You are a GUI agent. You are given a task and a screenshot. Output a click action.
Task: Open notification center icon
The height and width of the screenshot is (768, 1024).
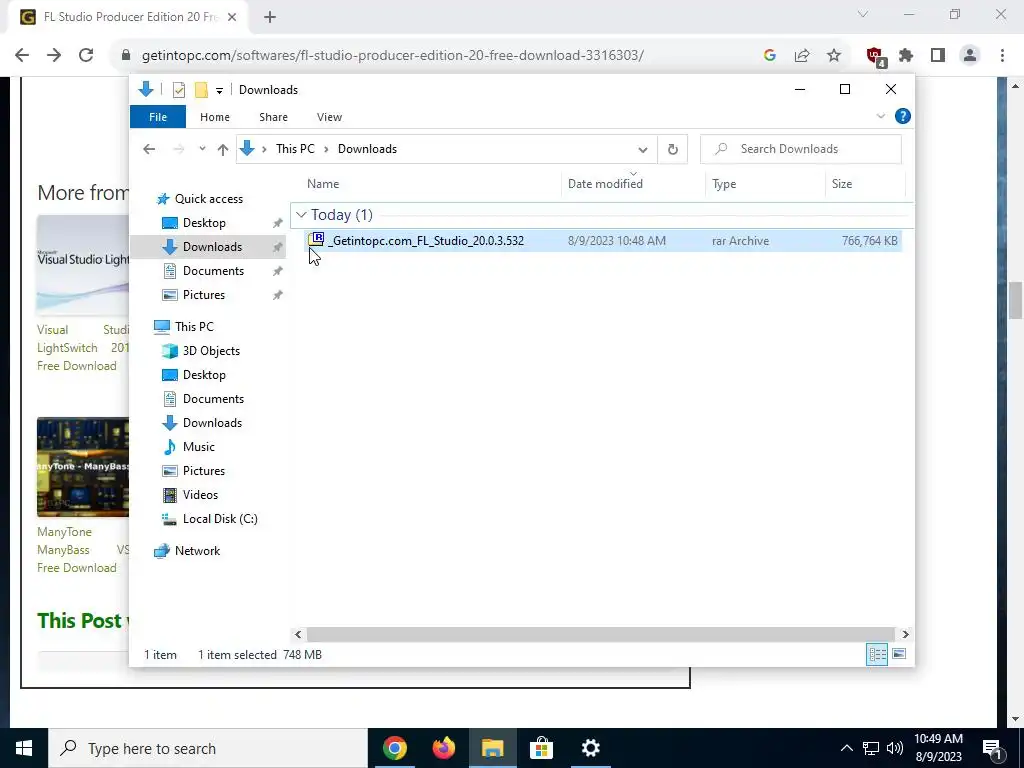click(993, 748)
